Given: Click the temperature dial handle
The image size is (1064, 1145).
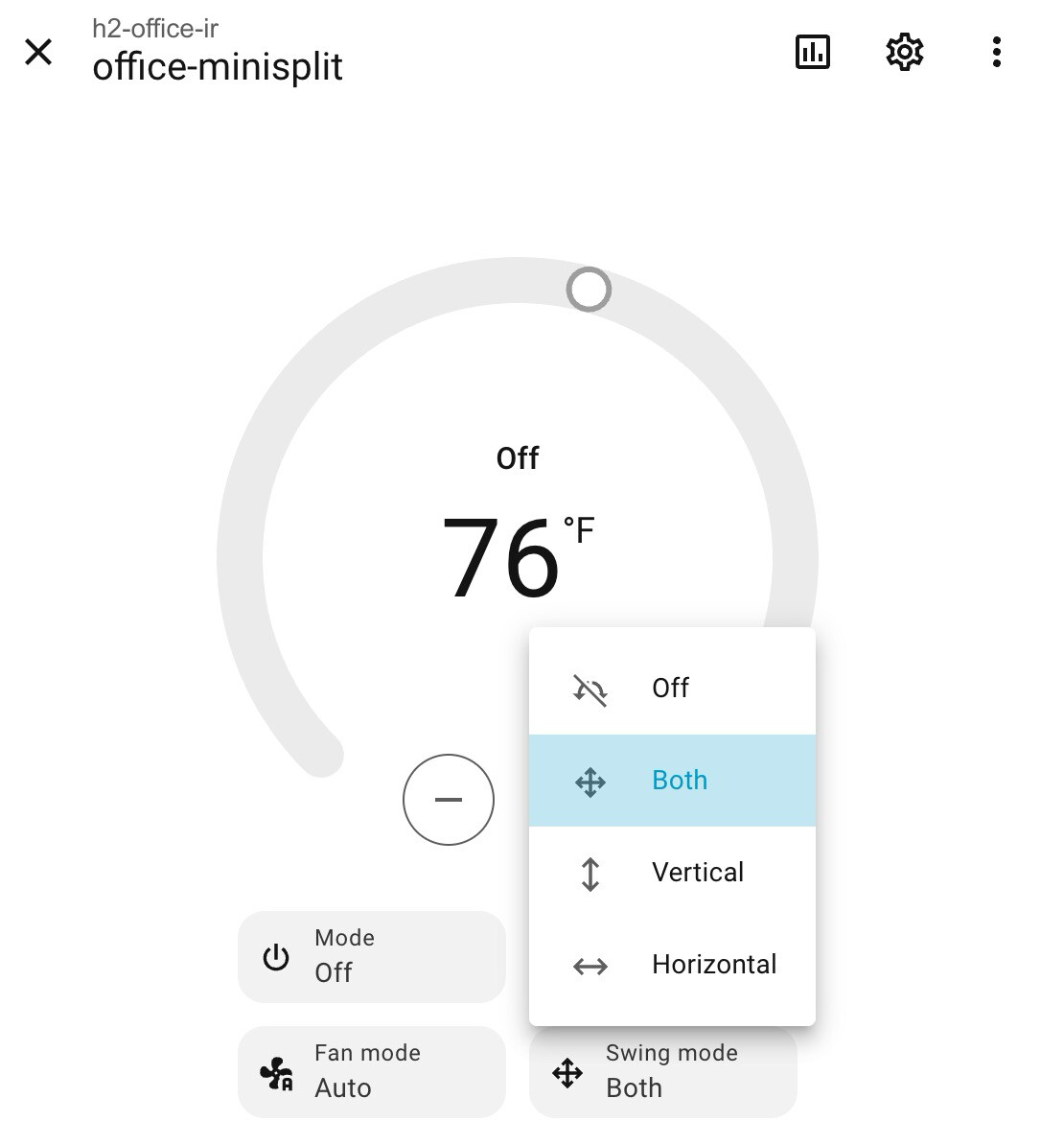Looking at the screenshot, I should click(589, 290).
